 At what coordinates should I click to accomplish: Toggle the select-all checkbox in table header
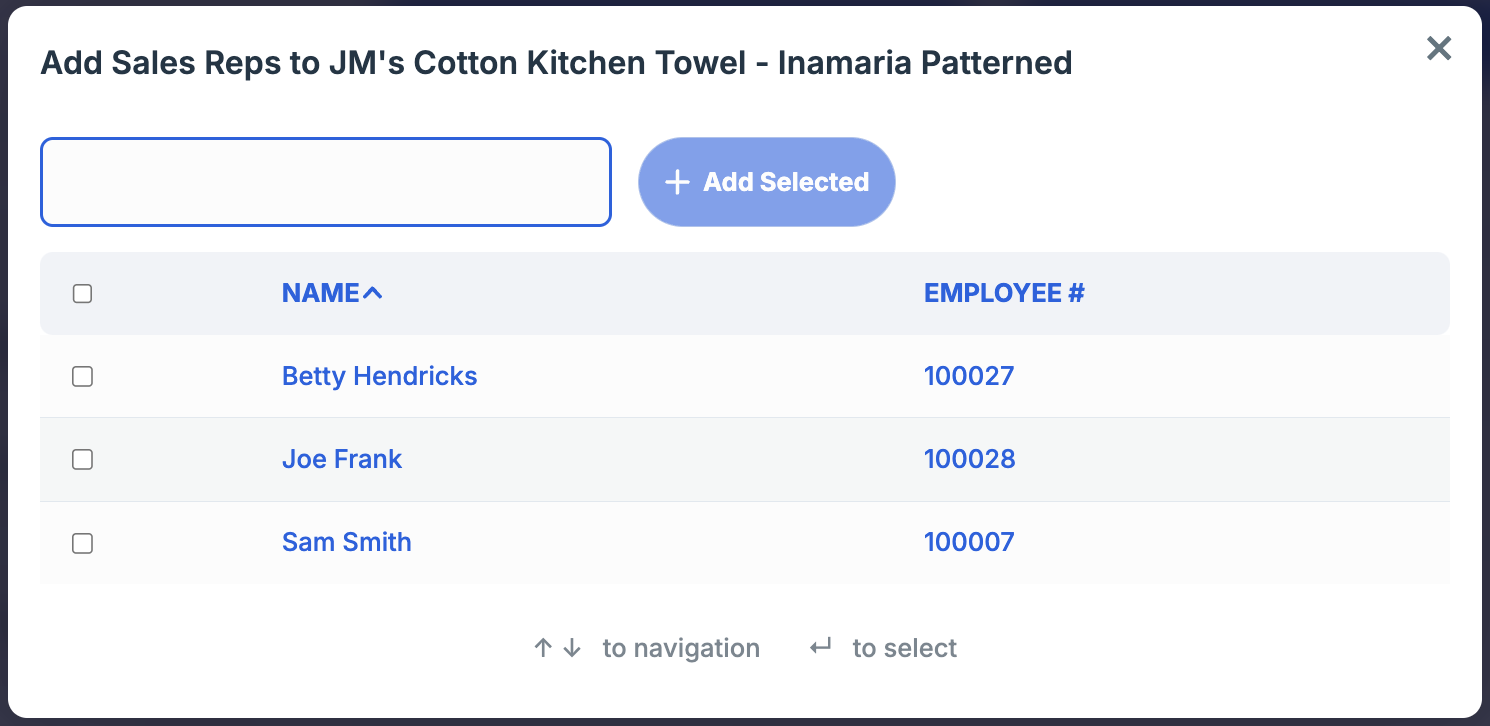pyautogui.click(x=83, y=293)
